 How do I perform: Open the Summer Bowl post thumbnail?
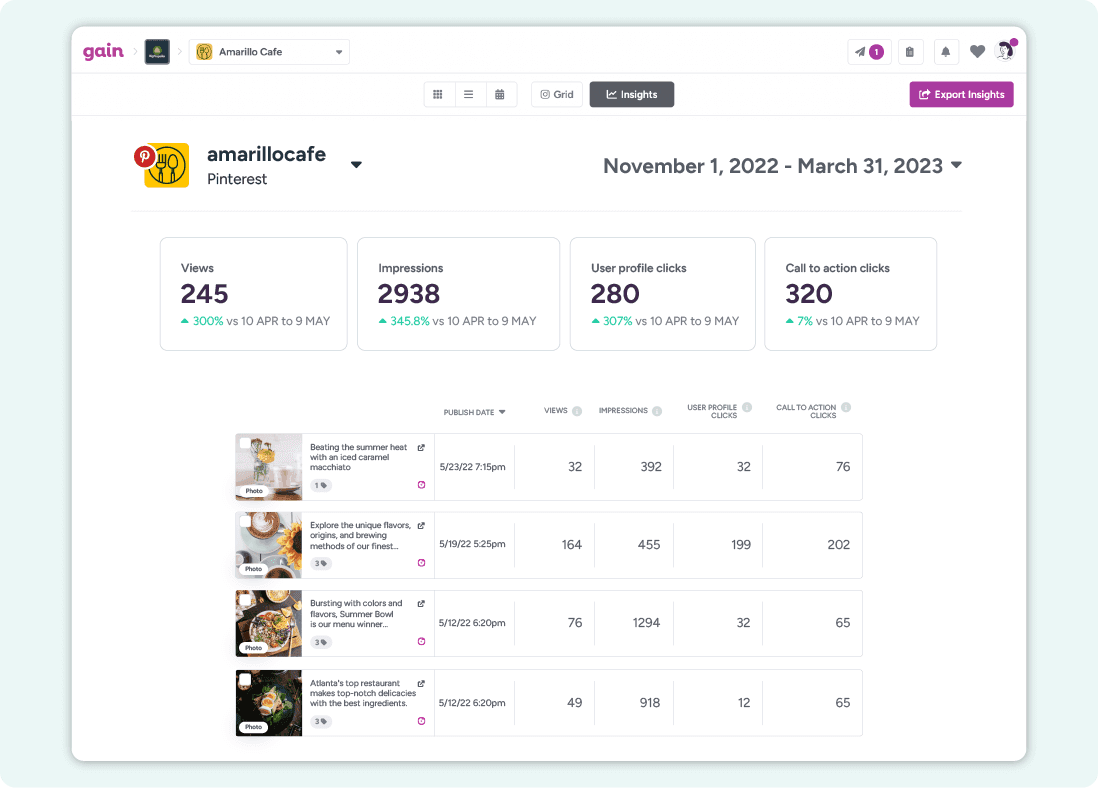(x=268, y=623)
